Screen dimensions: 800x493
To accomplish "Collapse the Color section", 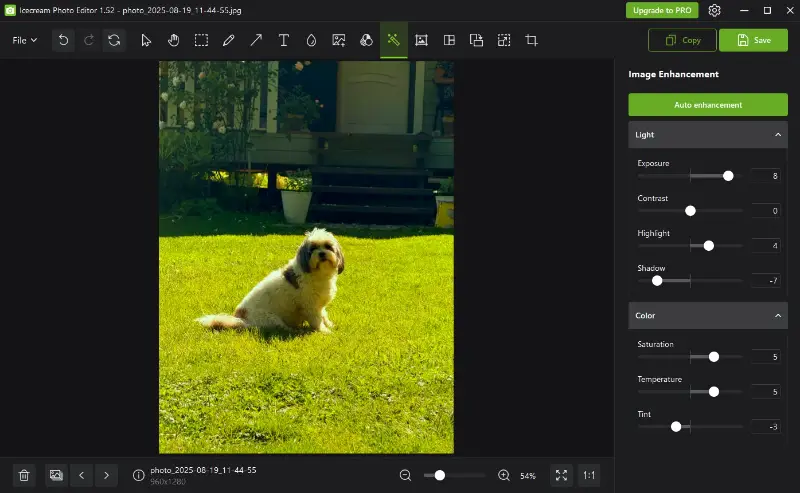I will point(778,316).
